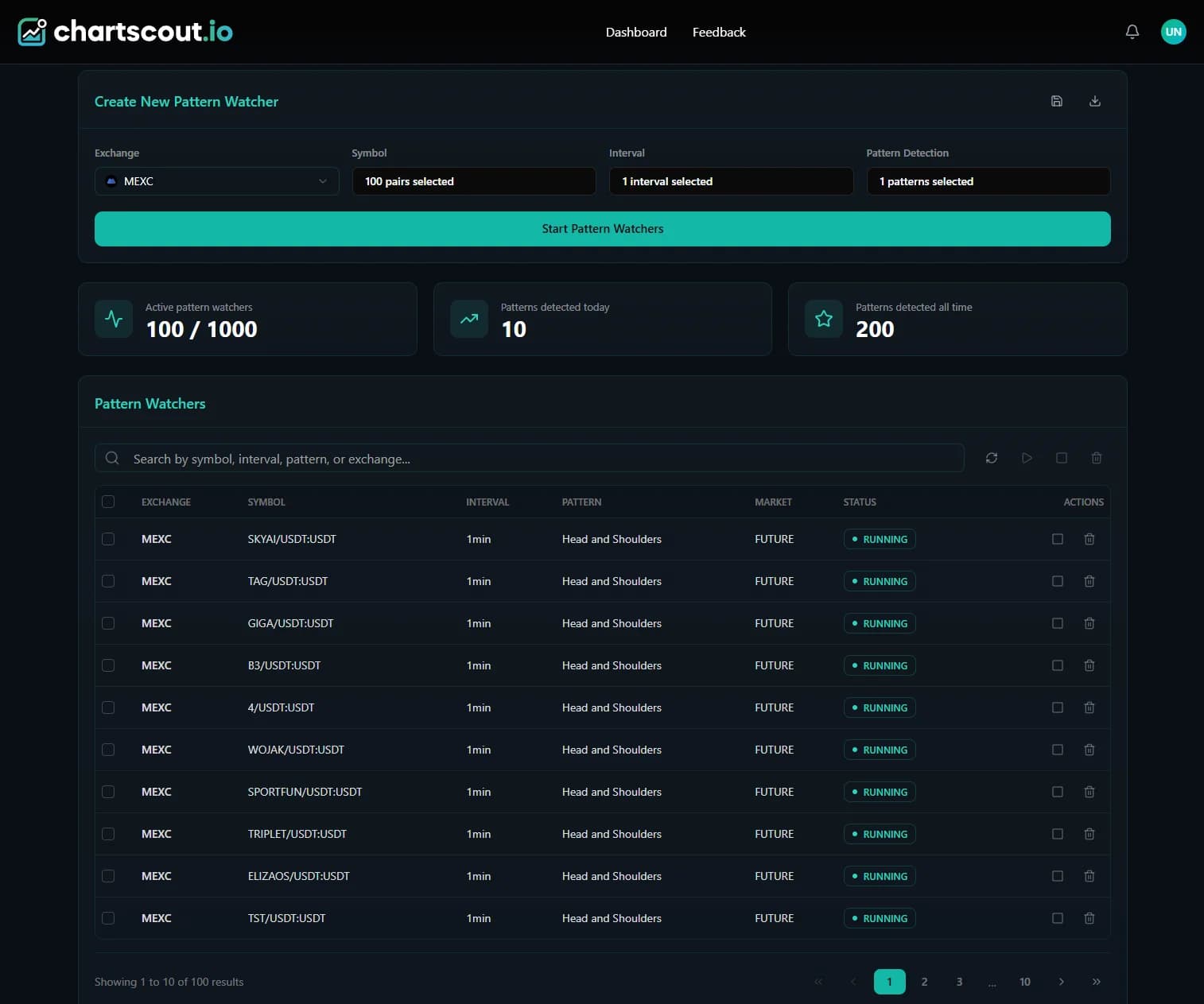1204x1004 pixels.
Task: Go to results page 10
Action: click(x=1025, y=982)
